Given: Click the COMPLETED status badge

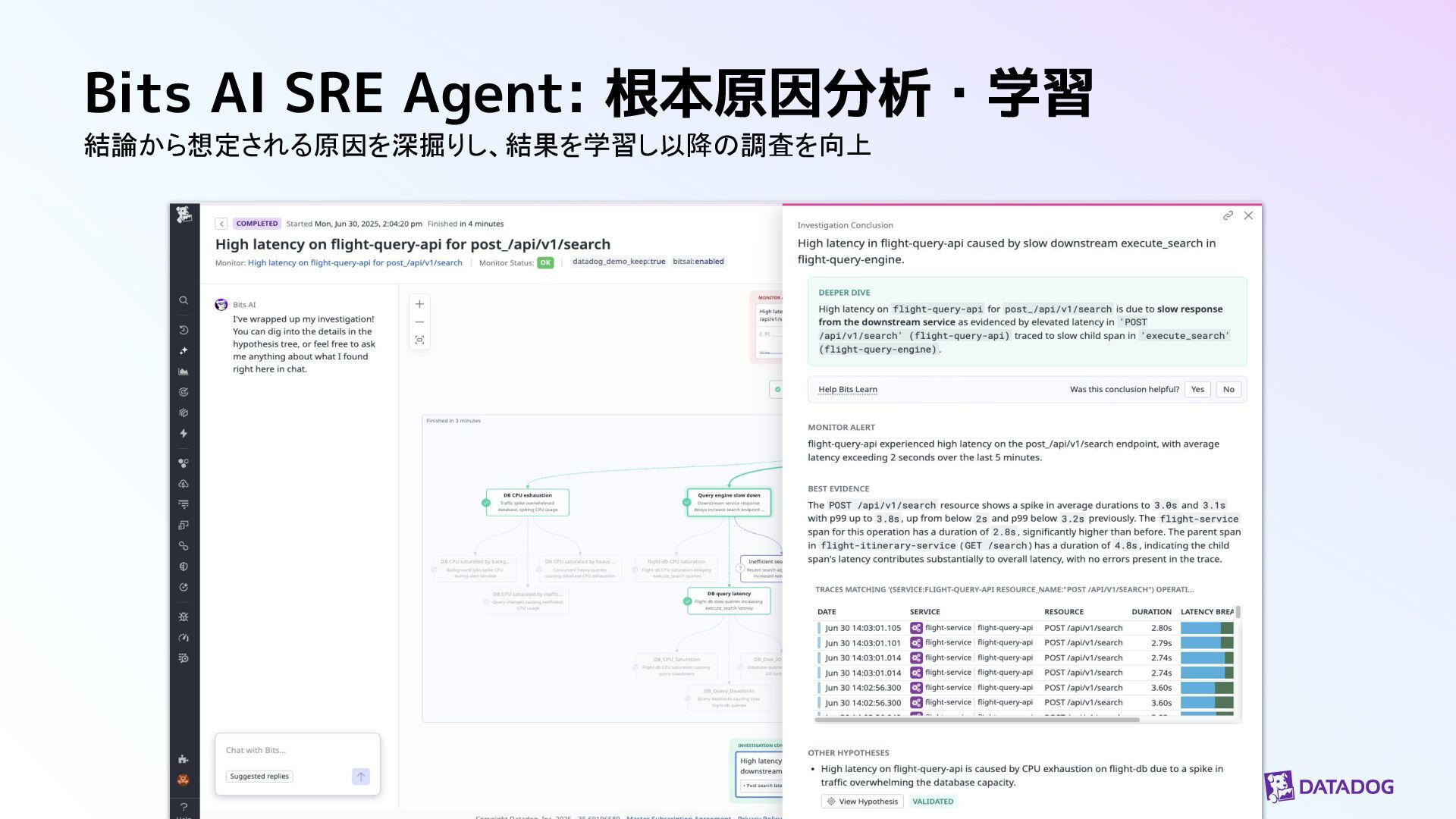Looking at the screenshot, I should point(257,224).
